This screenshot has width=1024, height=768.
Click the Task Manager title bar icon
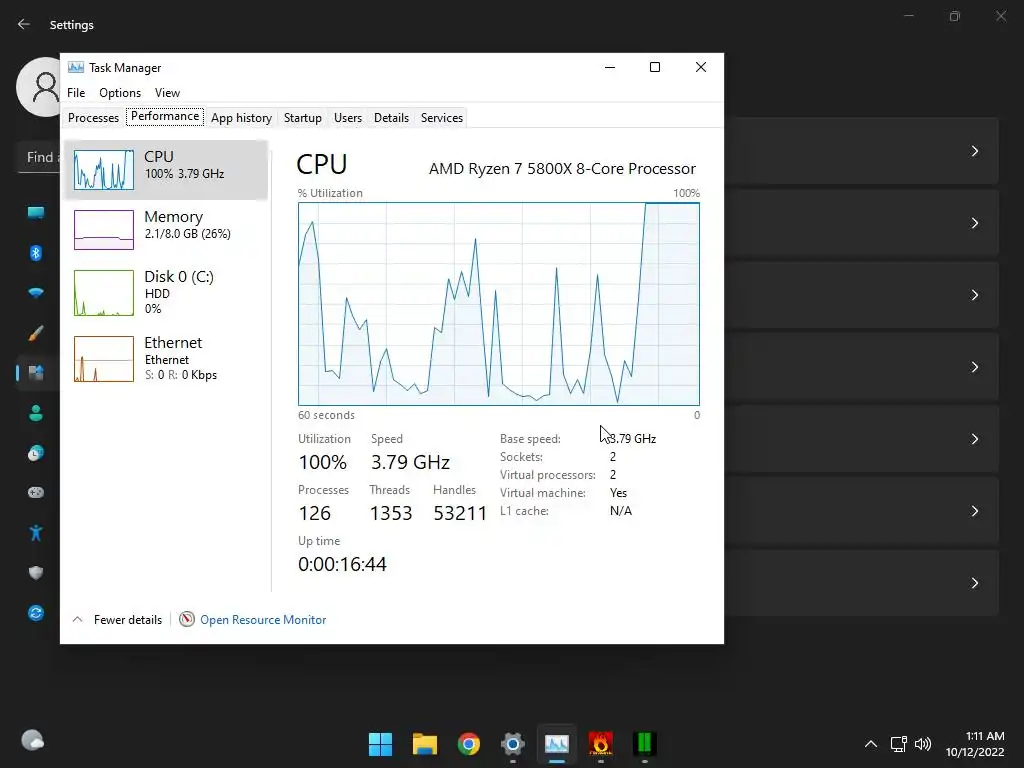coord(76,67)
